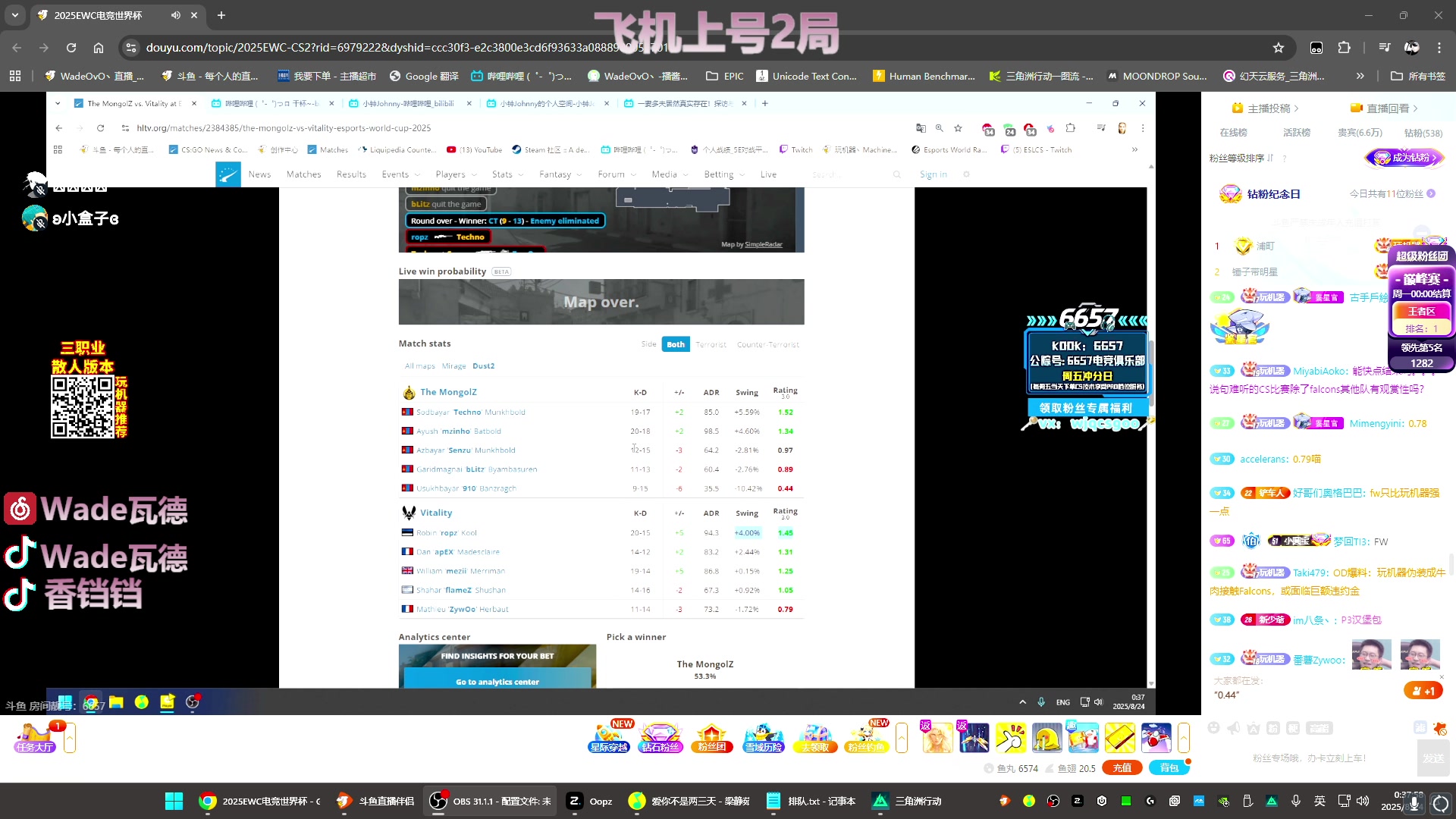The image size is (1456, 819).
Task: Expand the hidden bookmarks overflow chevron
Action: coord(1360,76)
